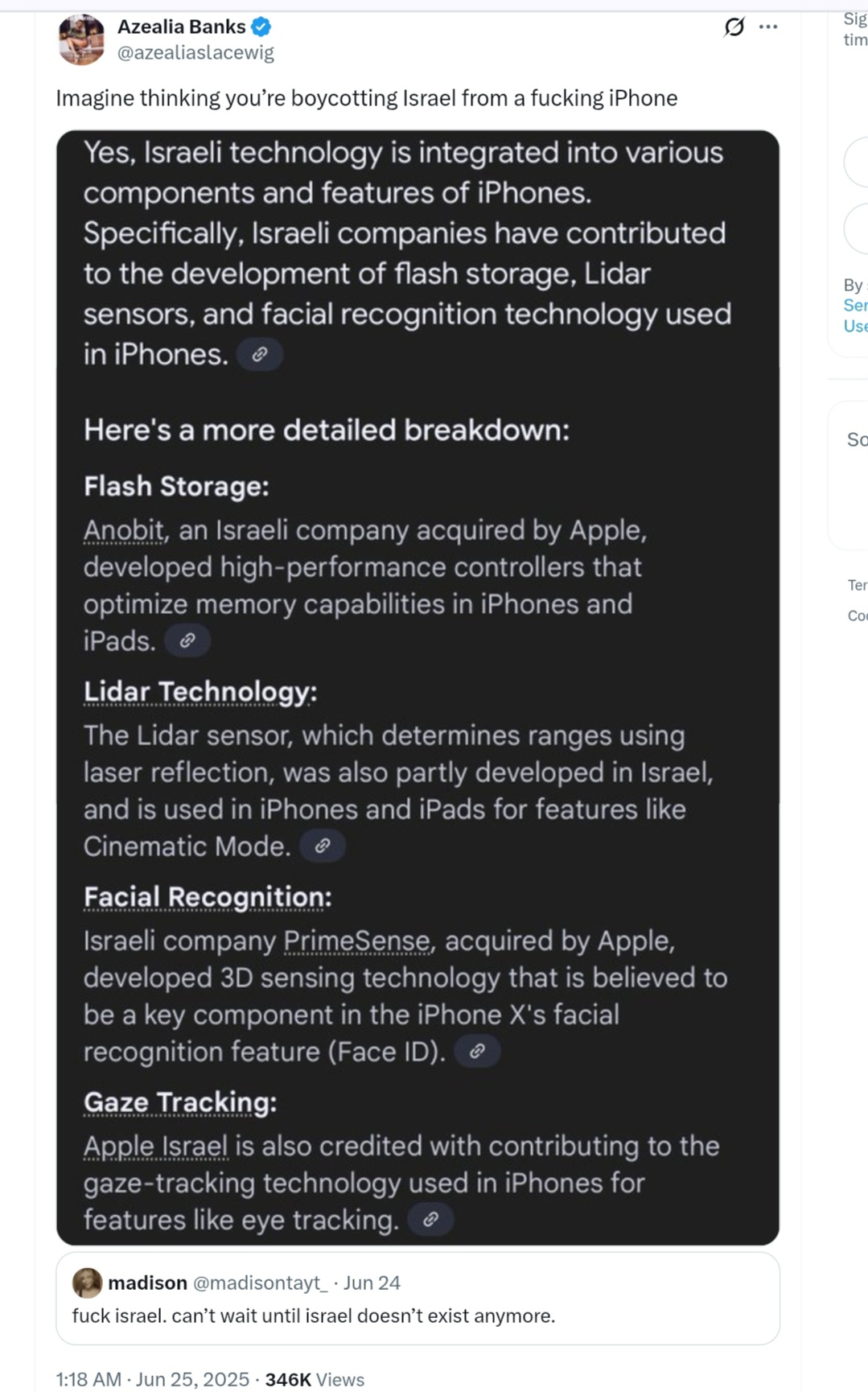
Task: Click the @madisontayt_ handle in the quoted tweet
Action: 260,1283
